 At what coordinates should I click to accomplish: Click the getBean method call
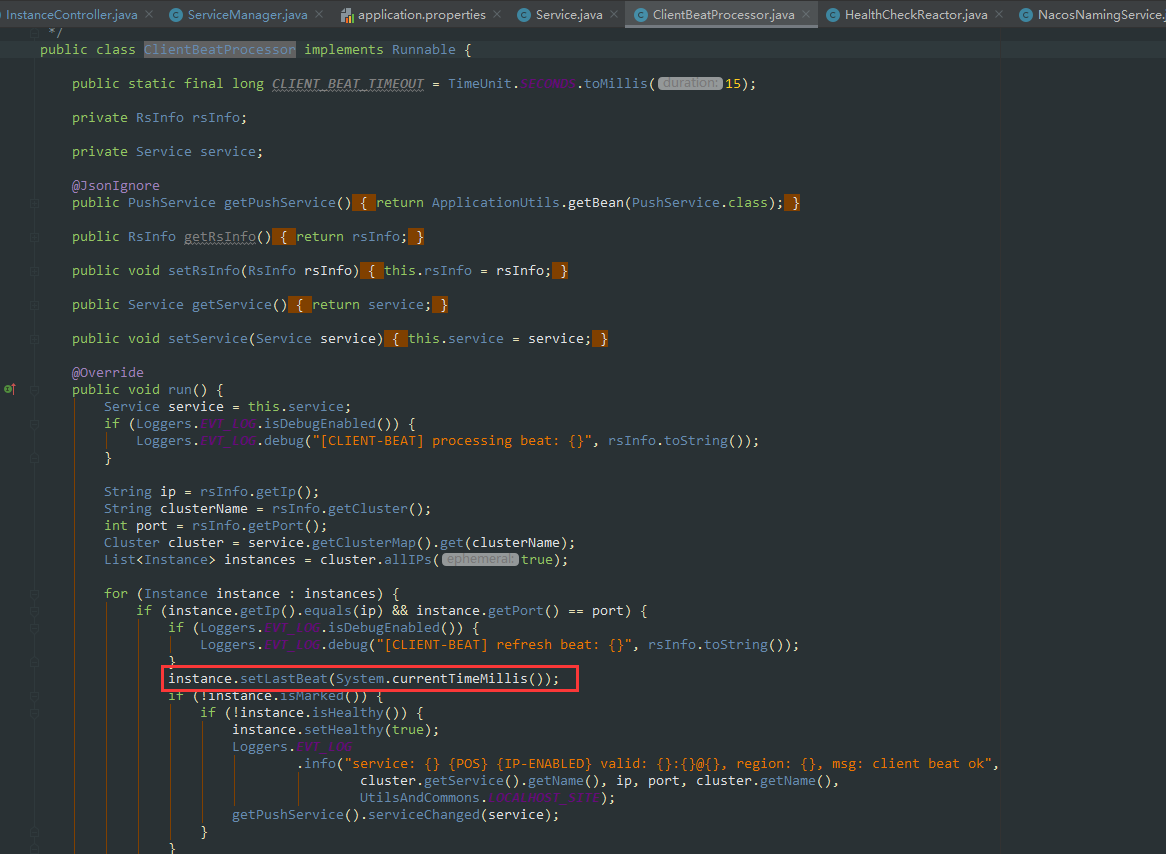(596, 203)
